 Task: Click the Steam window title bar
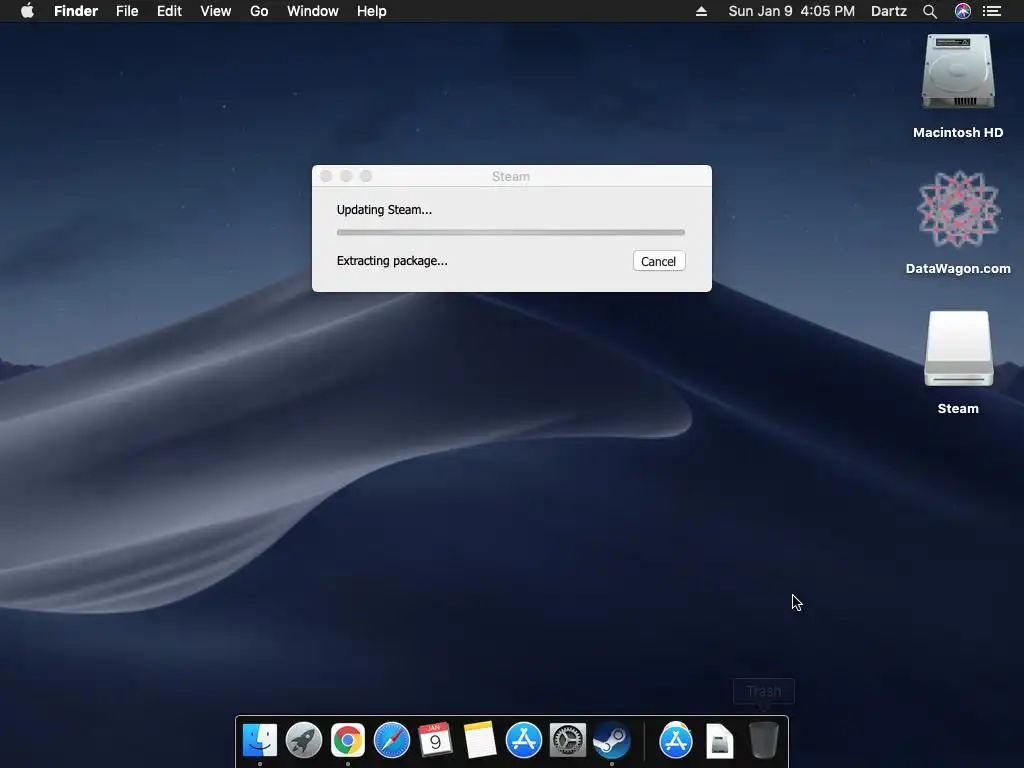pyautogui.click(x=511, y=176)
